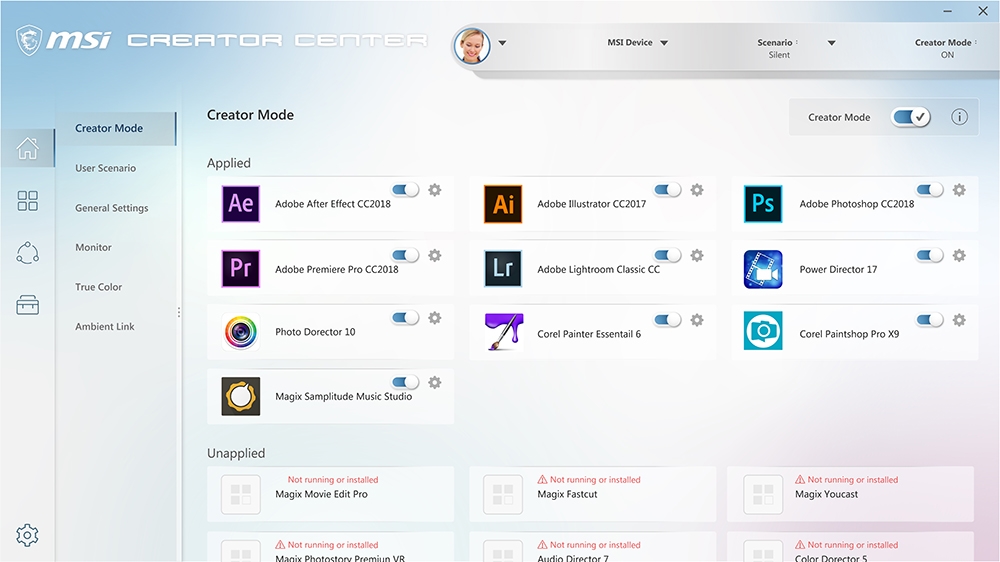Open settings gear at bottom-left corner

pos(28,535)
